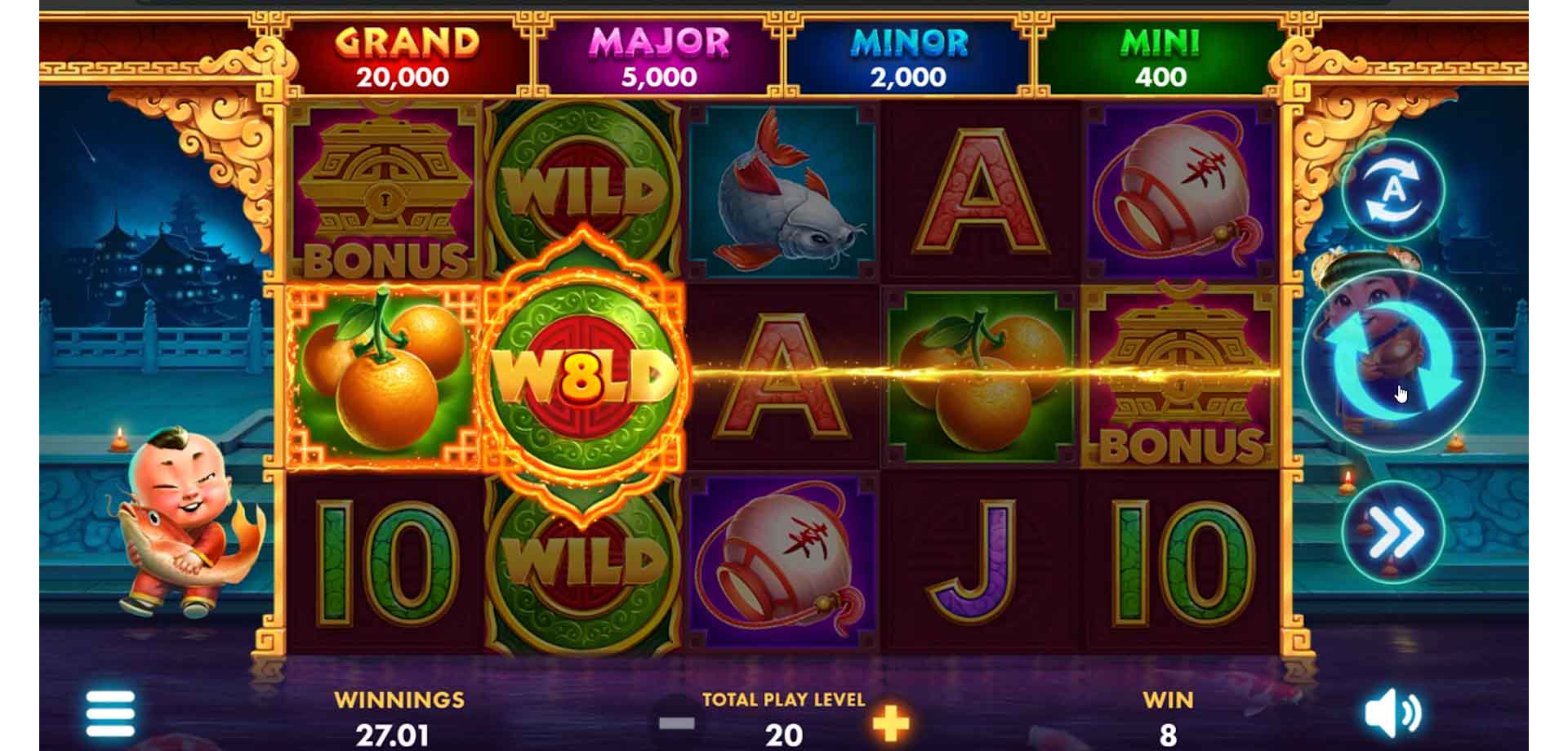Click the Grand 20,000 jackpot panel

pos(405,57)
